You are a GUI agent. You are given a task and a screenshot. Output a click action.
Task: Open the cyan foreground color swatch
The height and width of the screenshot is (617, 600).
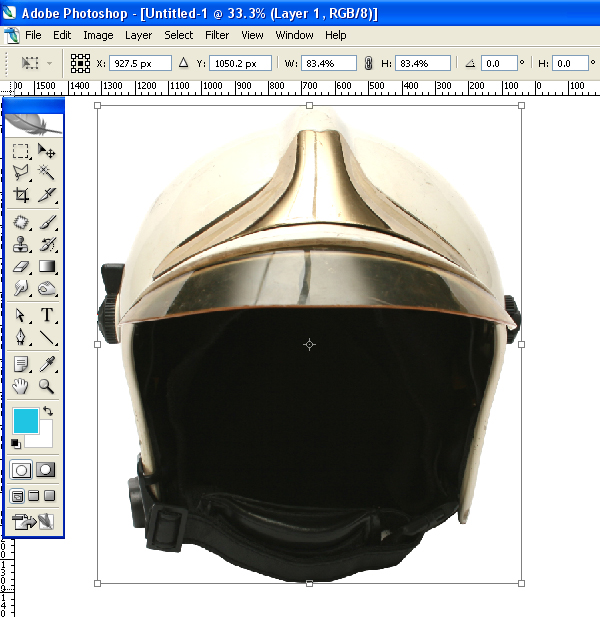pos(26,421)
